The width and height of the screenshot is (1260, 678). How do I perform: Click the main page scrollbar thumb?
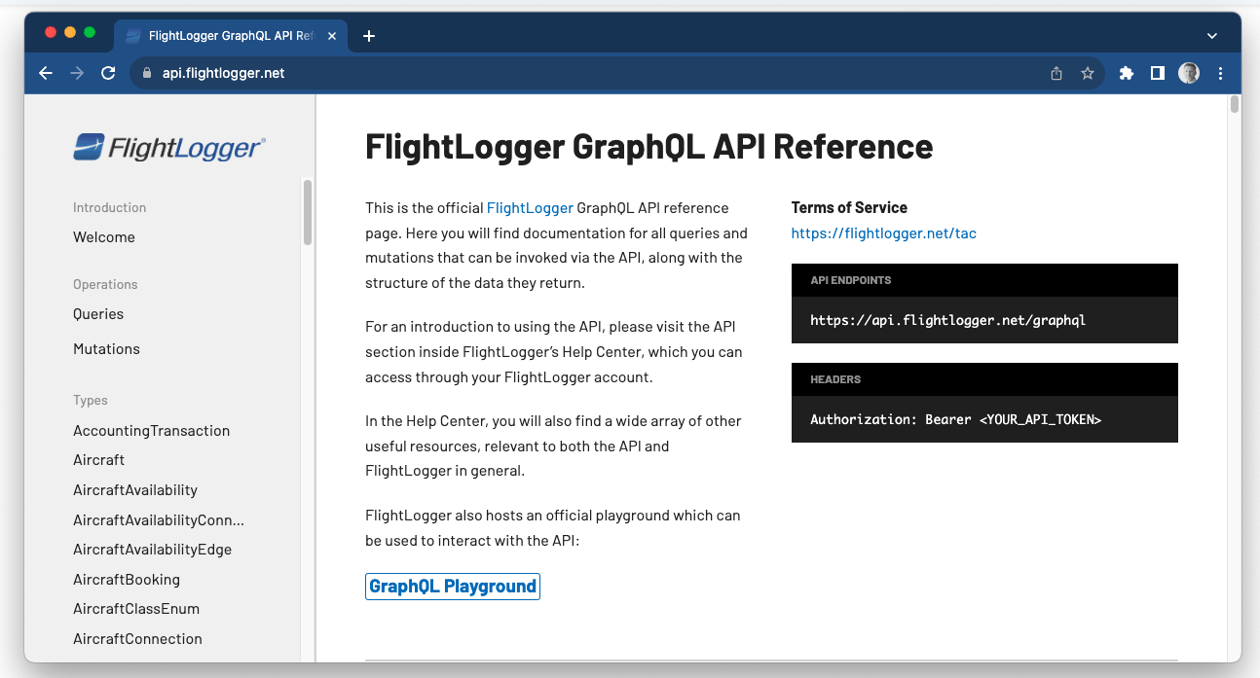click(x=1235, y=104)
